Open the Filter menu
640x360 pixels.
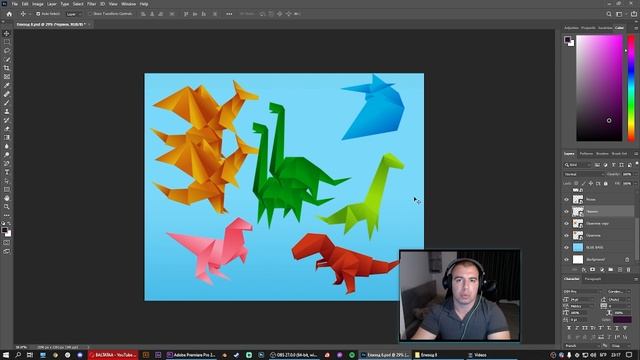click(91, 4)
